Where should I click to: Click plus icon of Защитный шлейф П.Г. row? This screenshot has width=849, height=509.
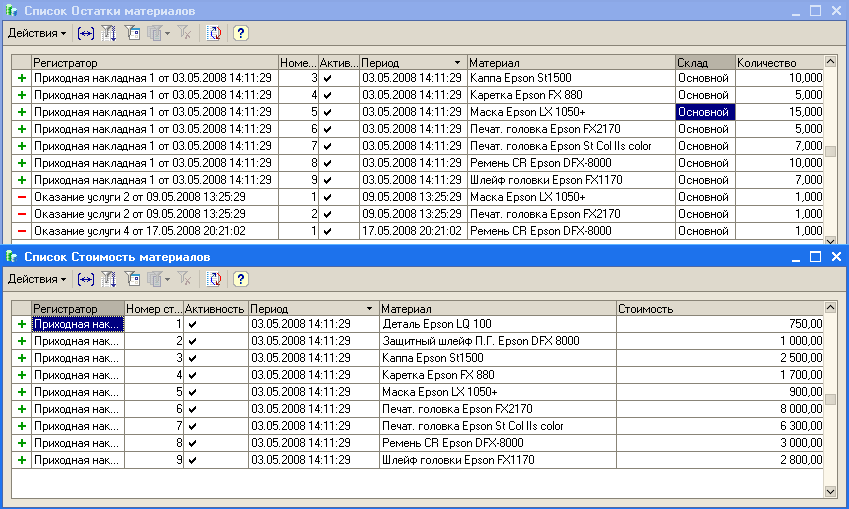[22, 341]
